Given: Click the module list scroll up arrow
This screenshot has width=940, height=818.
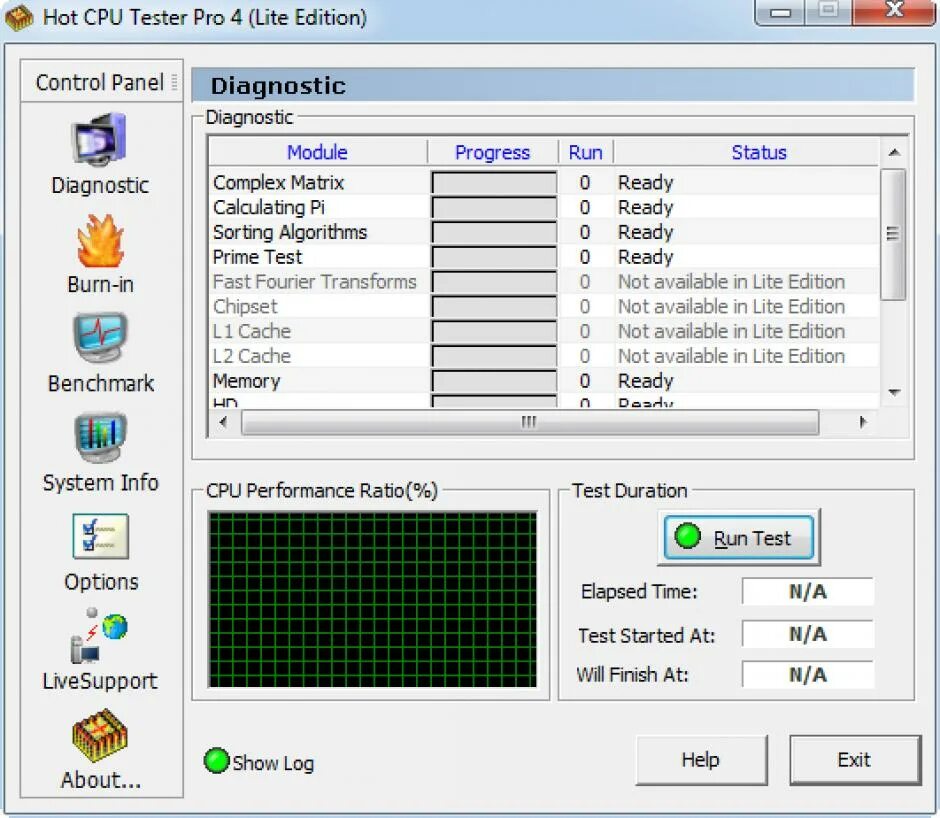Looking at the screenshot, I should pyautogui.click(x=894, y=152).
